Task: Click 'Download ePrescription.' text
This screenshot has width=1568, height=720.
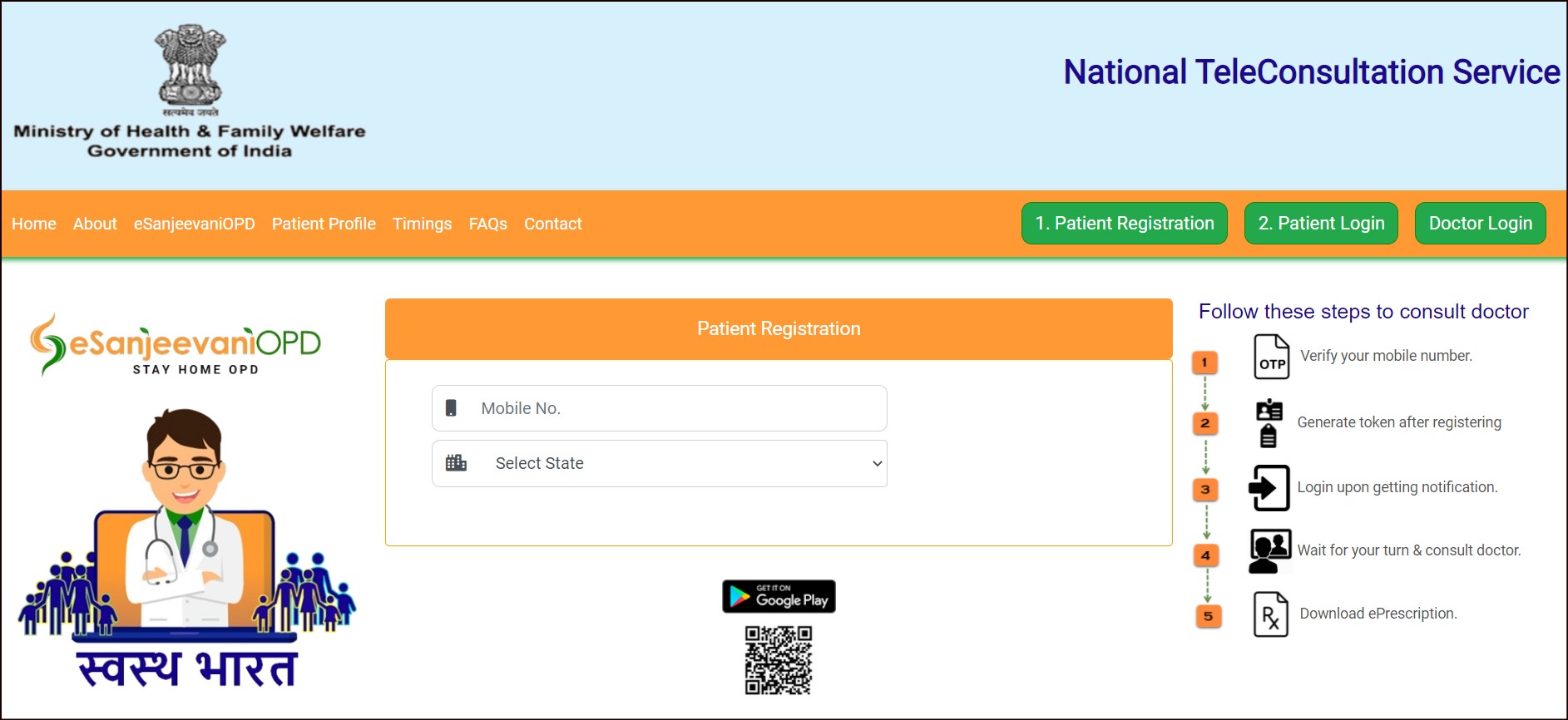Action: click(x=1378, y=614)
